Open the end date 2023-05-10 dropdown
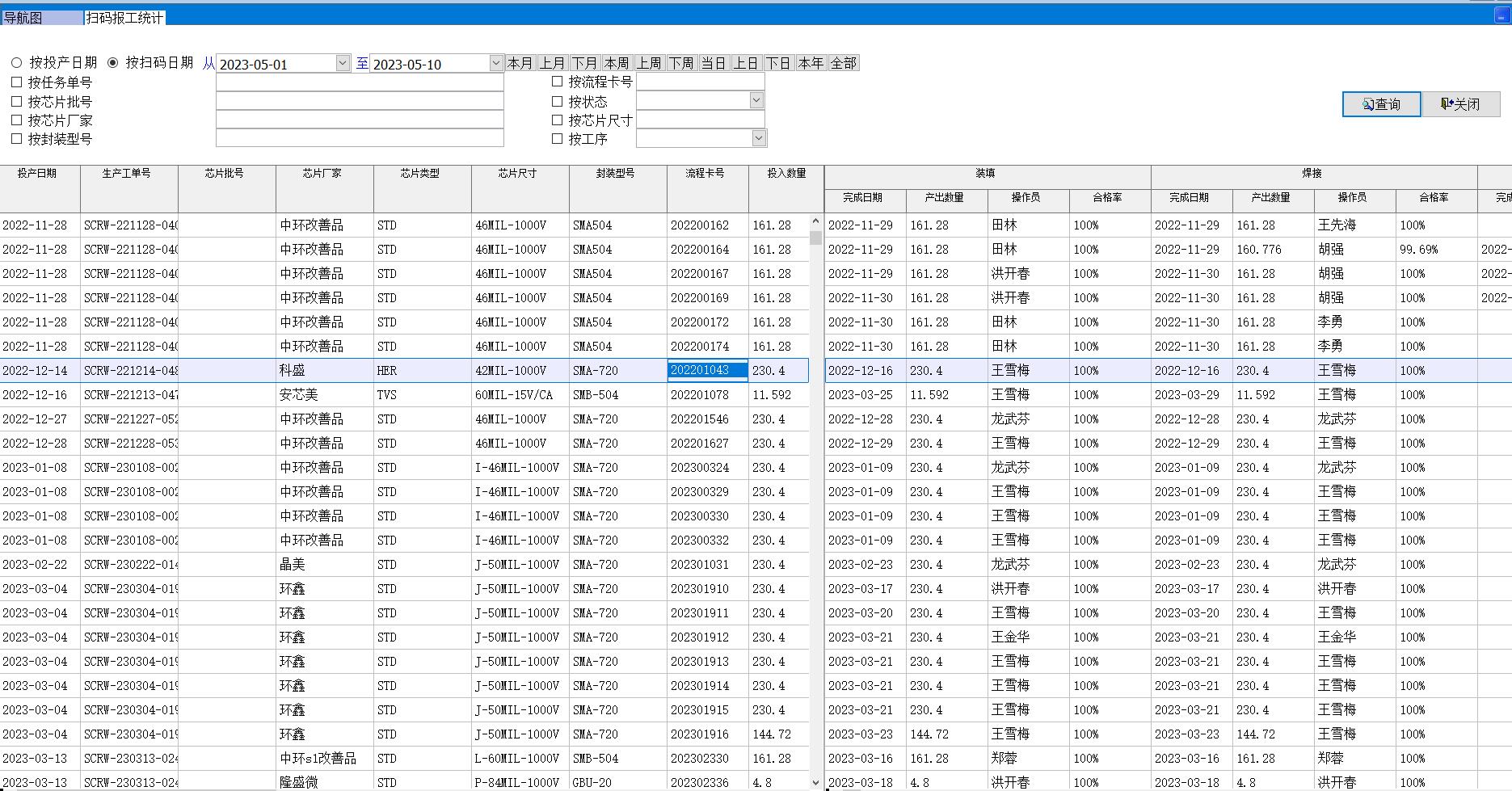The image size is (1512, 791). point(496,63)
